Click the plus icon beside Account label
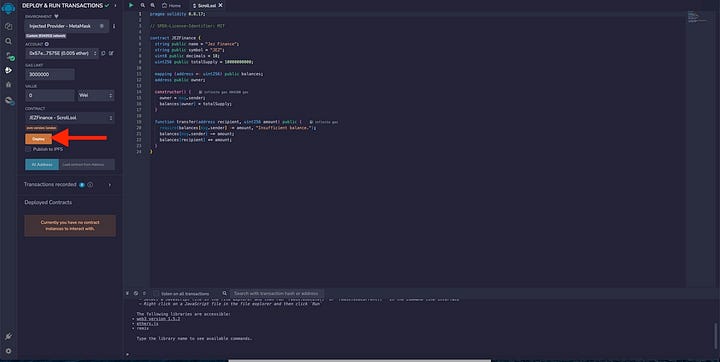This screenshot has width=720, height=362. [x=47, y=44]
